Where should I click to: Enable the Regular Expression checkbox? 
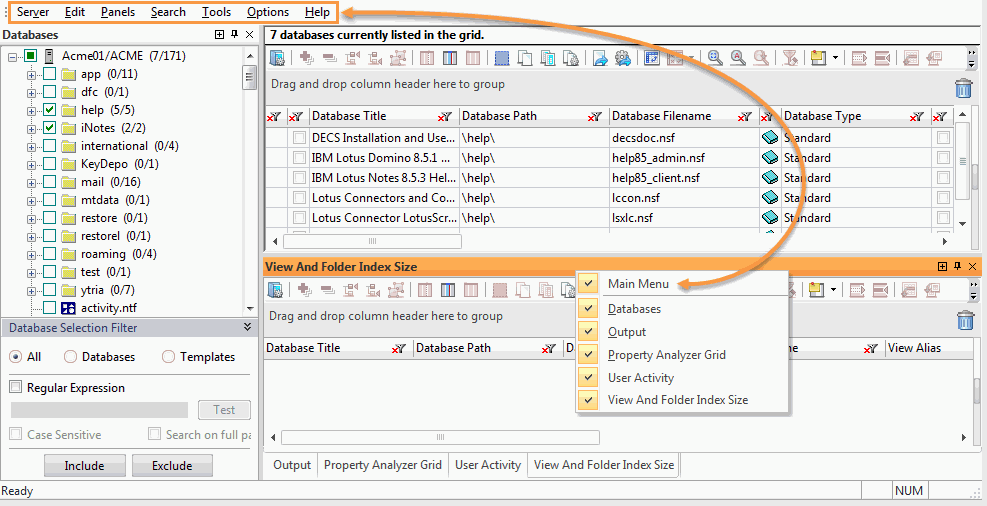[16, 388]
